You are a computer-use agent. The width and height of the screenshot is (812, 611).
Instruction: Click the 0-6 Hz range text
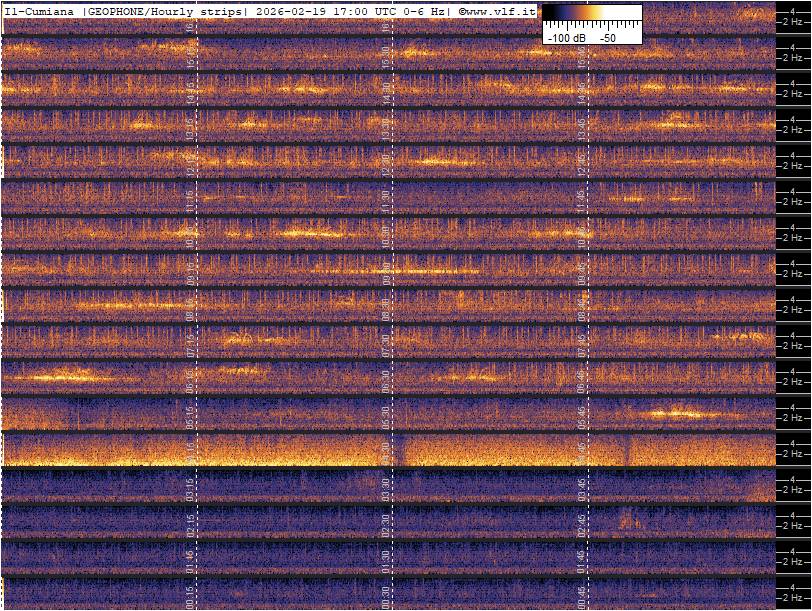coord(423,10)
